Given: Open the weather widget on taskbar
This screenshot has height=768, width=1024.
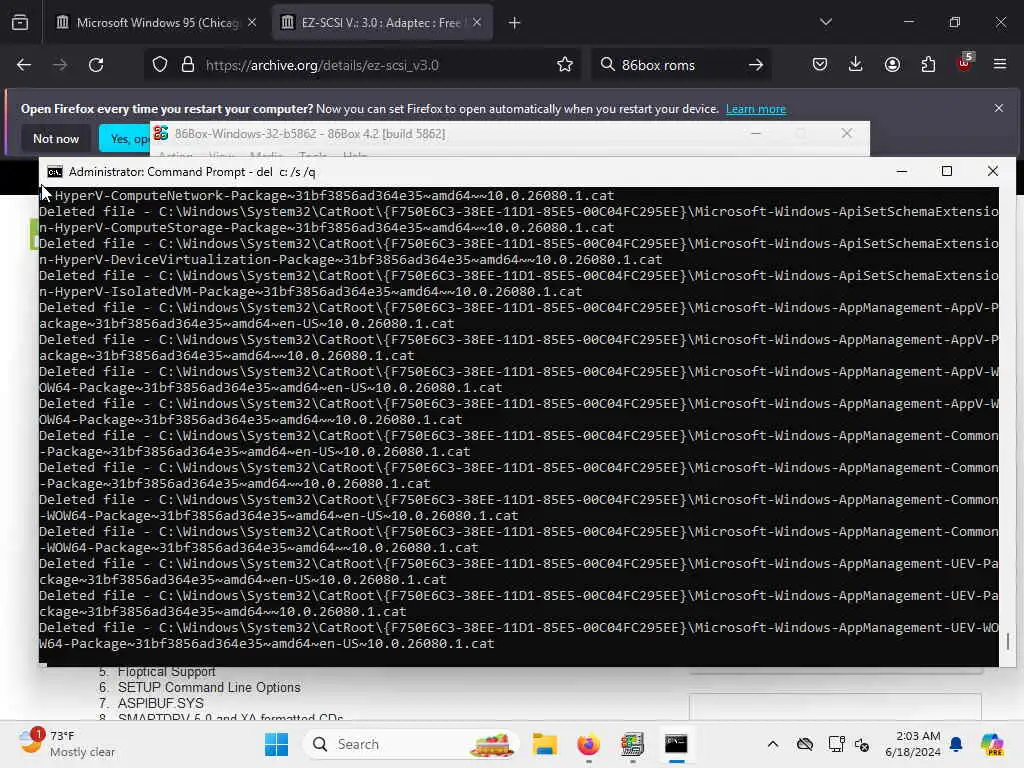Looking at the screenshot, I should pos(65,744).
